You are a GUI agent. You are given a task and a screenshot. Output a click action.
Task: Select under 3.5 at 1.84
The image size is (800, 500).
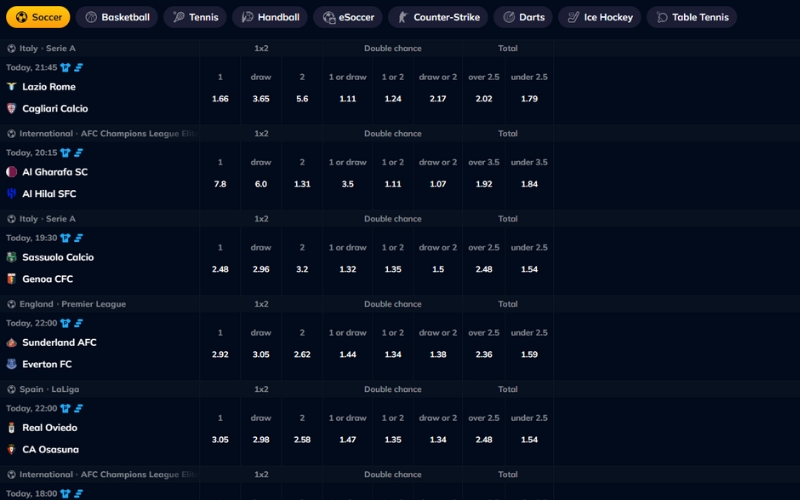pos(529,184)
